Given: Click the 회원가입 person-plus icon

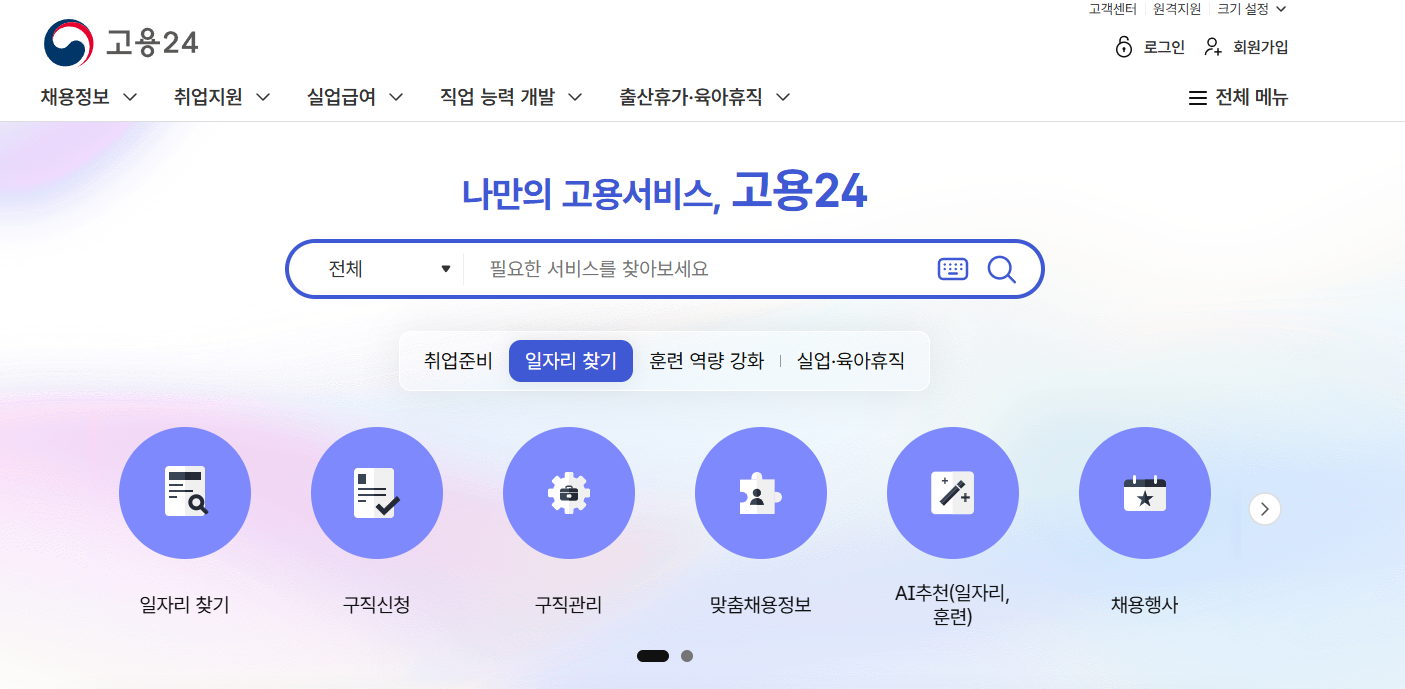Looking at the screenshot, I should tap(1213, 47).
